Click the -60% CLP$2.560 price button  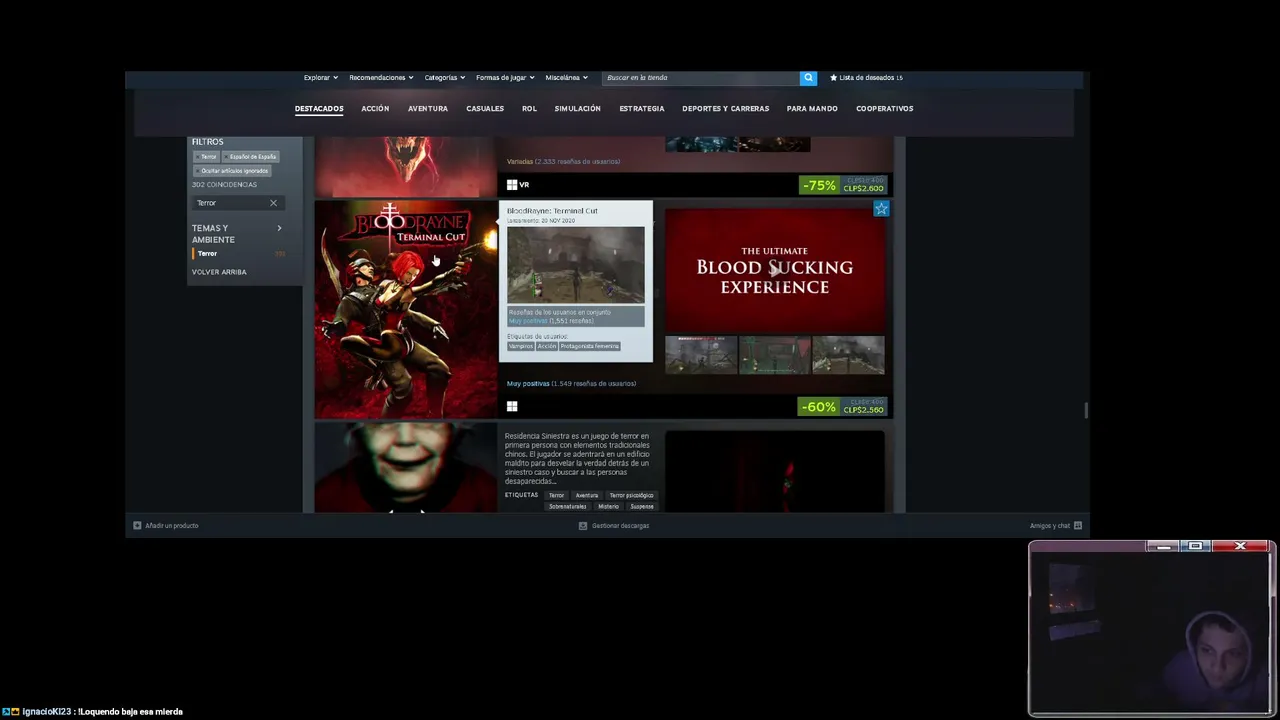pos(842,407)
